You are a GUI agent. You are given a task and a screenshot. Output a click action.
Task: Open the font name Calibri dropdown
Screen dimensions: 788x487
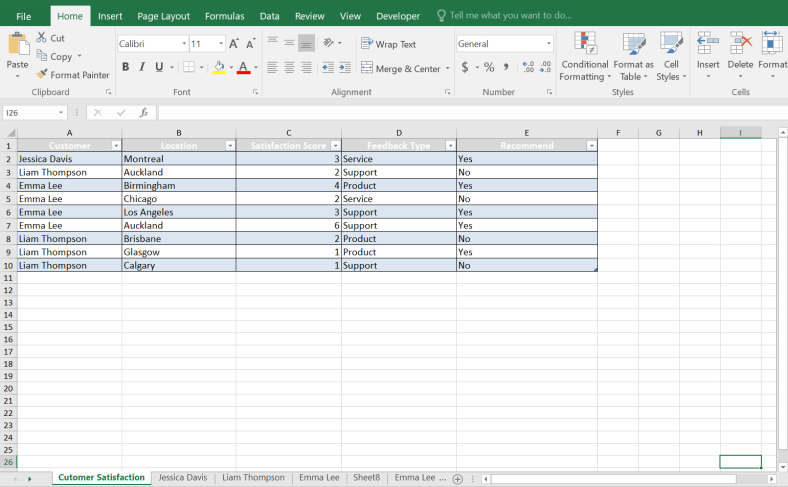pyautogui.click(x=184, y=44)
